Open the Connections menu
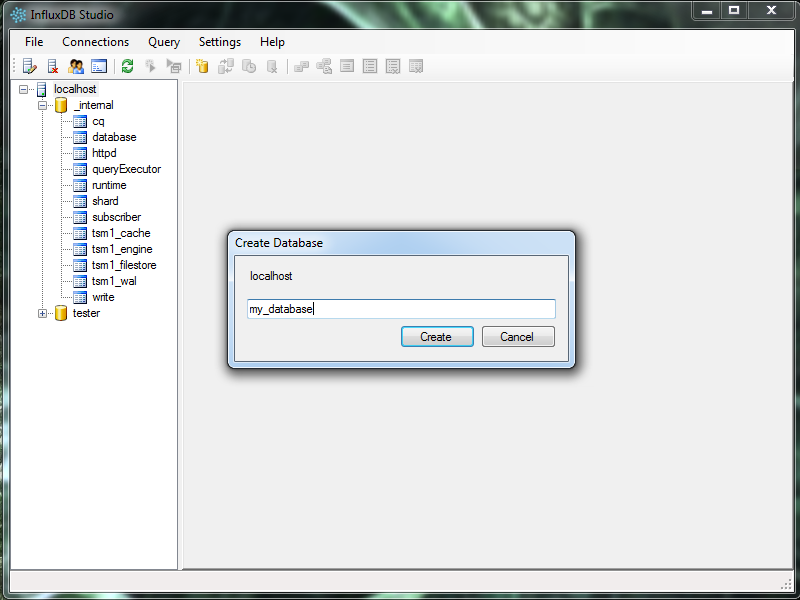 [95, 42]
